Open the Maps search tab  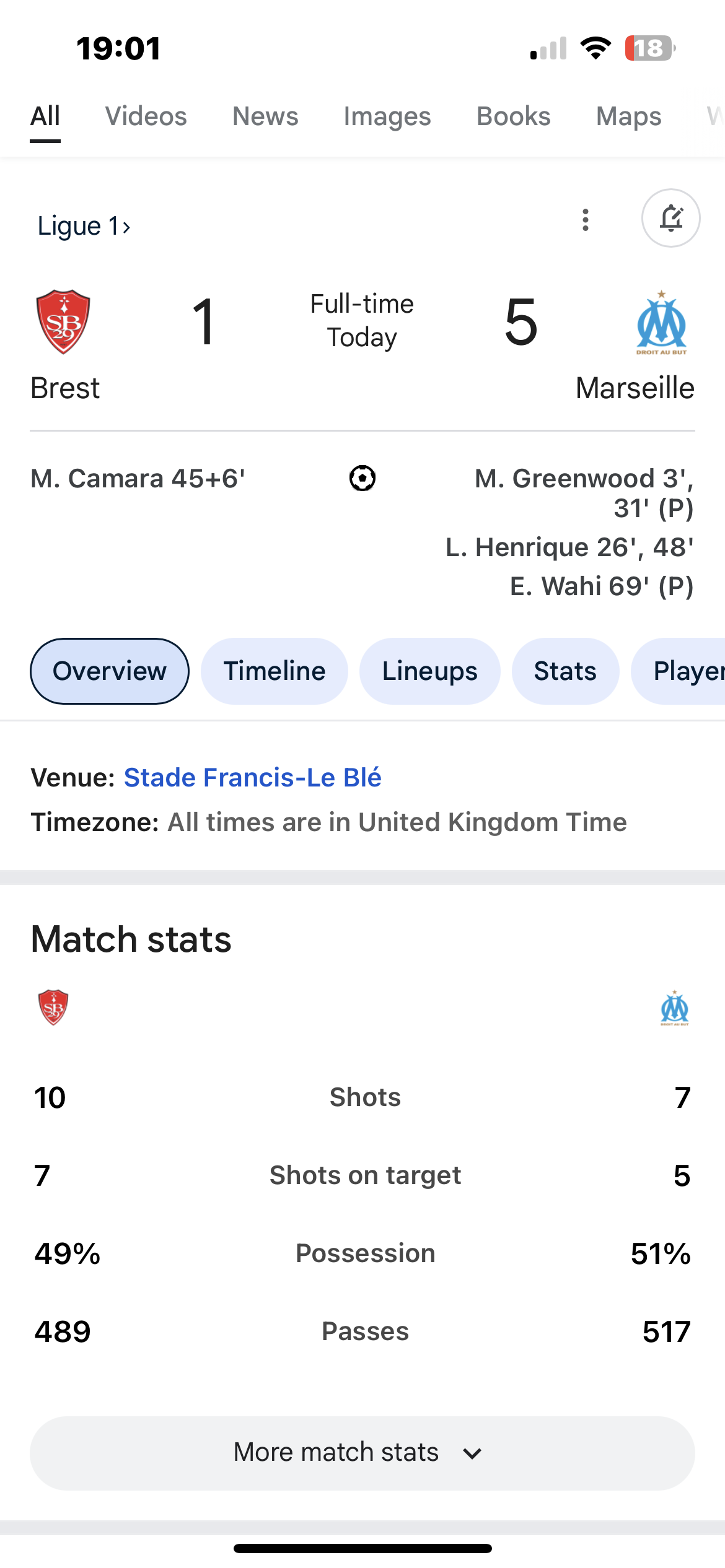pos(629,116)
